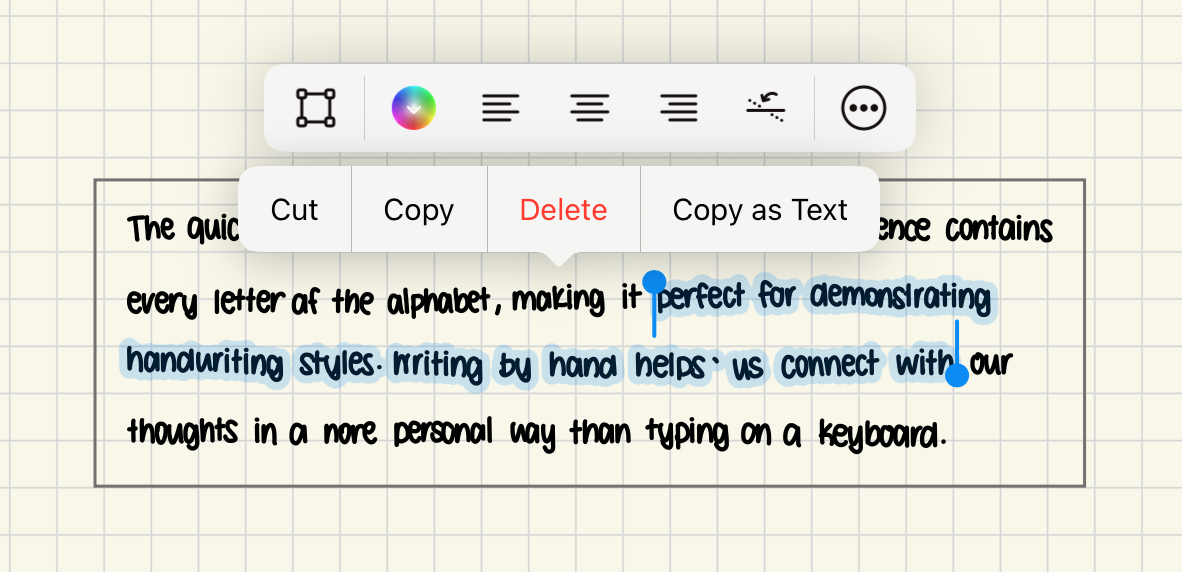Click the selection end handle after "with"

957,375
